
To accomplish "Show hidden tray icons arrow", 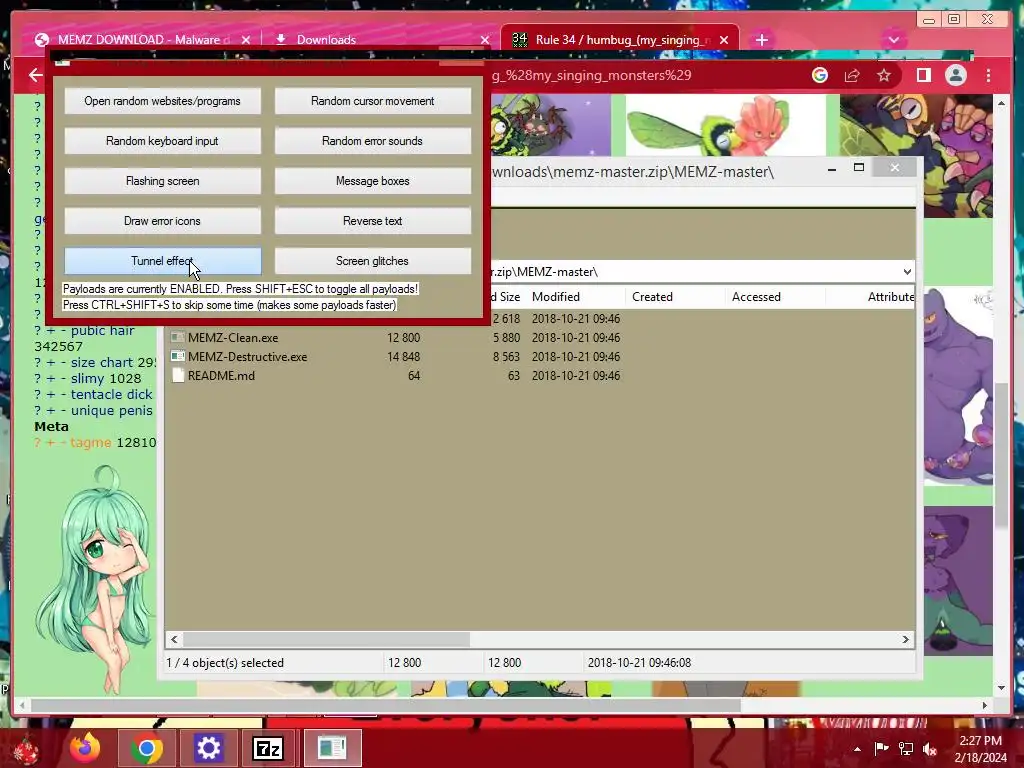I will [857, 749].
